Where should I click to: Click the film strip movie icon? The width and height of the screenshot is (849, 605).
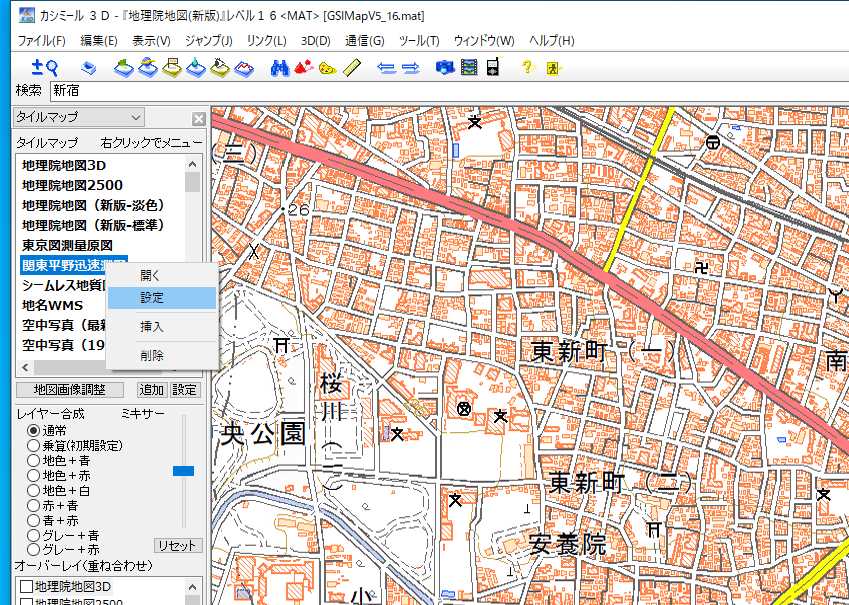469,68
